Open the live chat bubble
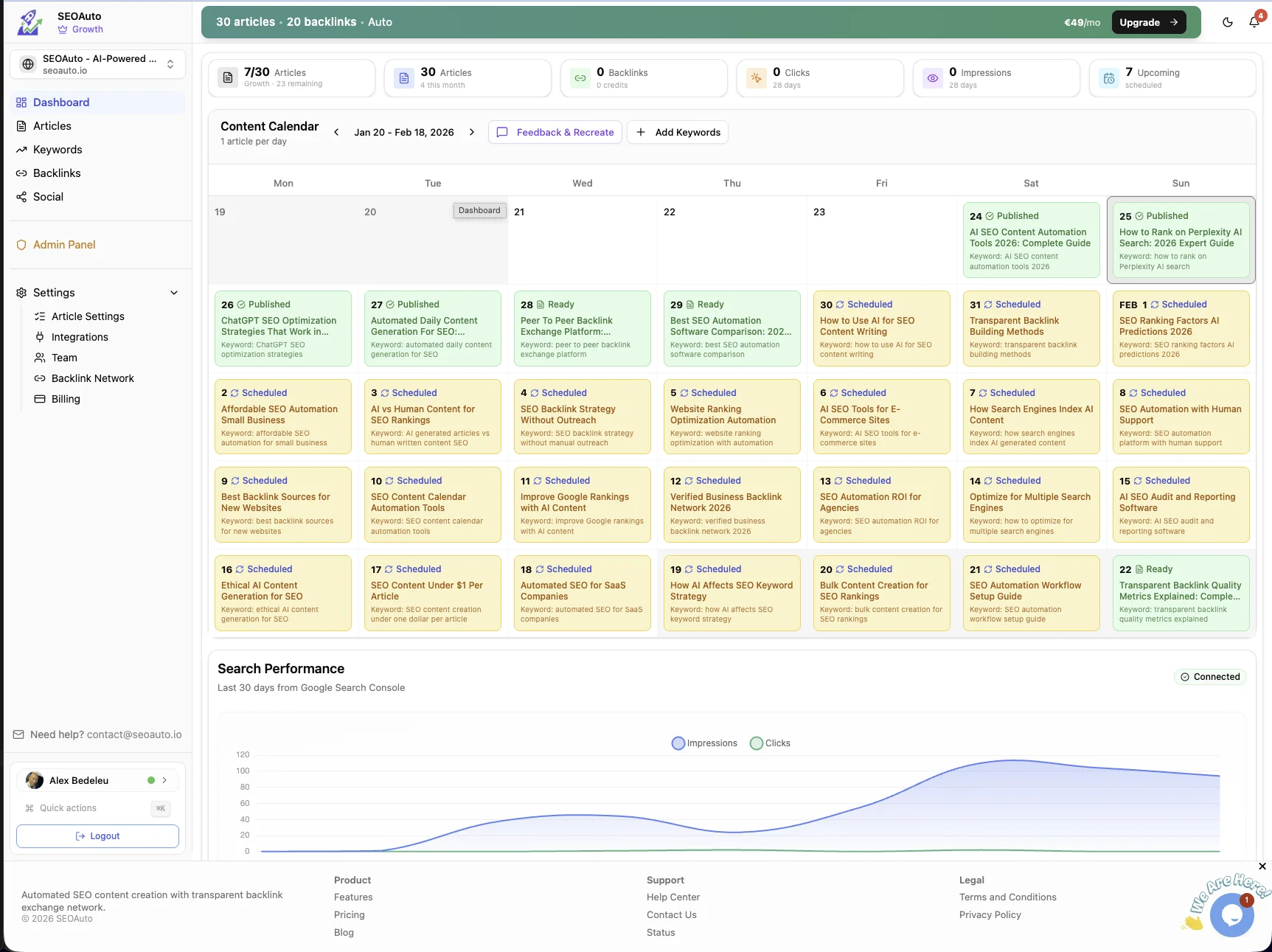 (1231, 915)
